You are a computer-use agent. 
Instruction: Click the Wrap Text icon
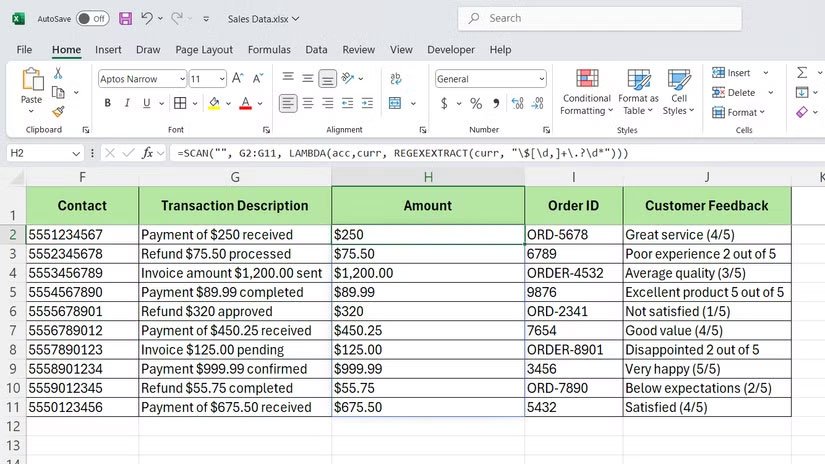[396, 78]
